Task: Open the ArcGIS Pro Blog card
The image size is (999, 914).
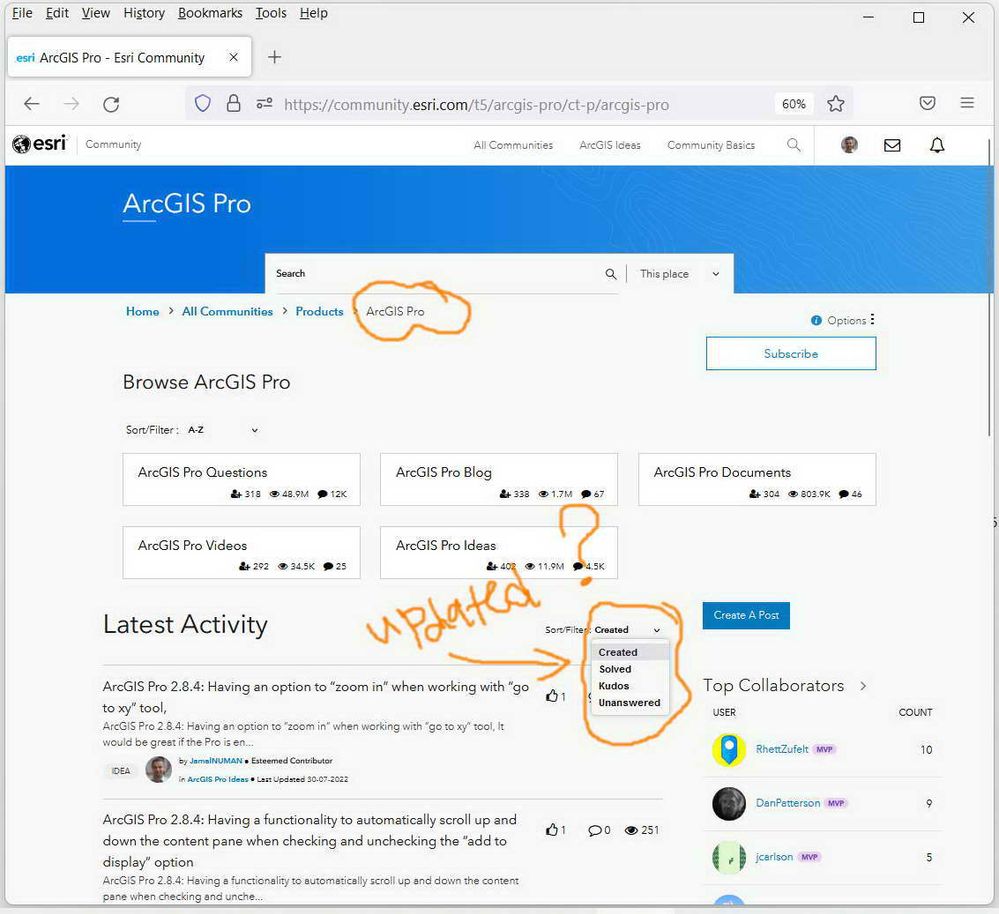Action: [x=499, y=480]
